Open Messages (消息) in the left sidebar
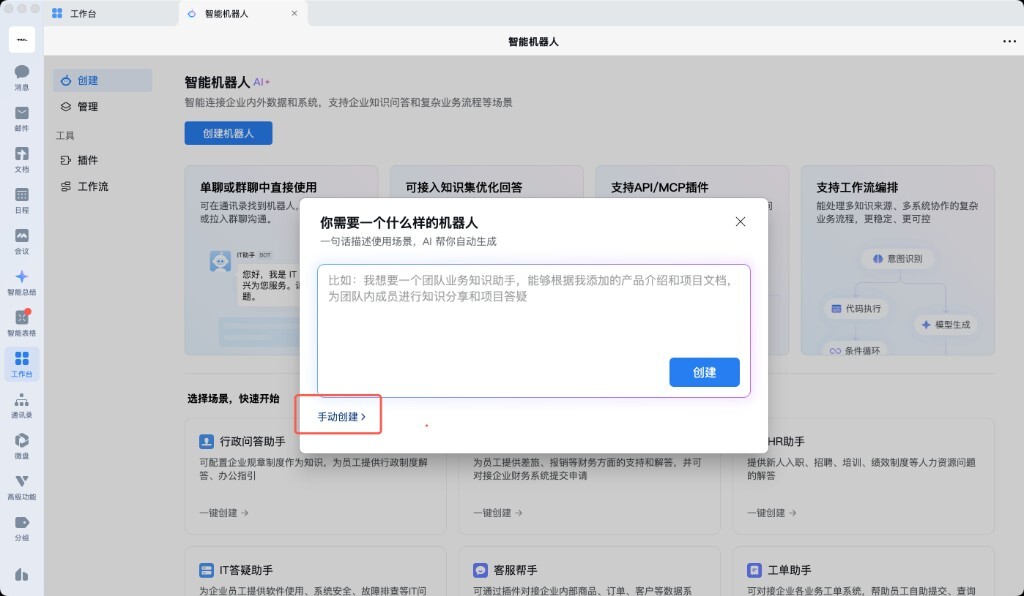This screenshot has height=596, width=1024. point(22,76)
